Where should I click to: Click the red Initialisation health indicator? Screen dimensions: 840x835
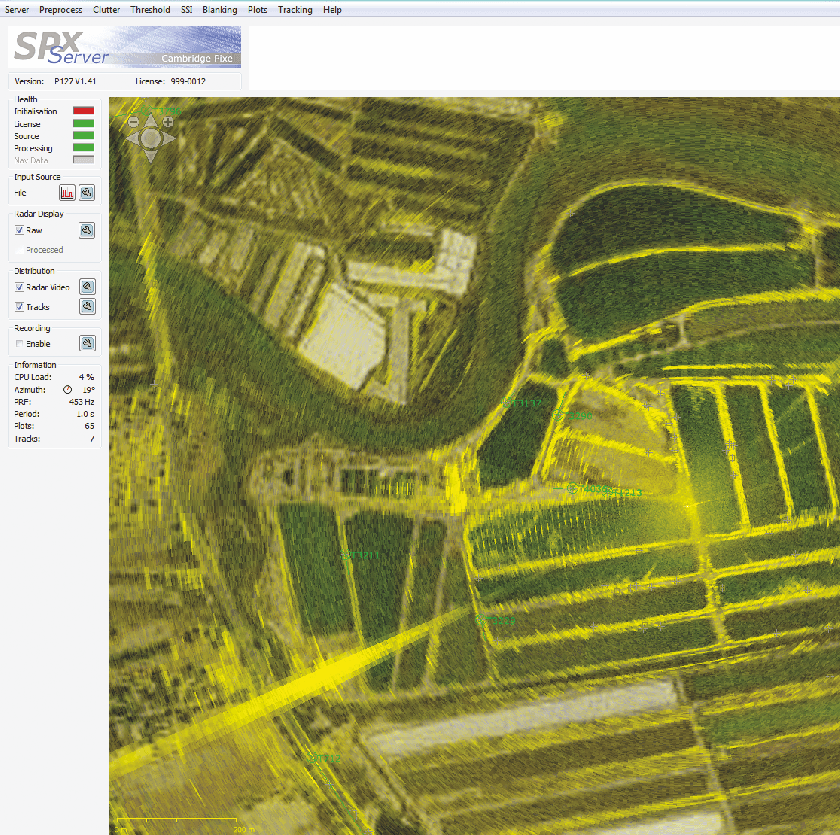tap(83, 111)
